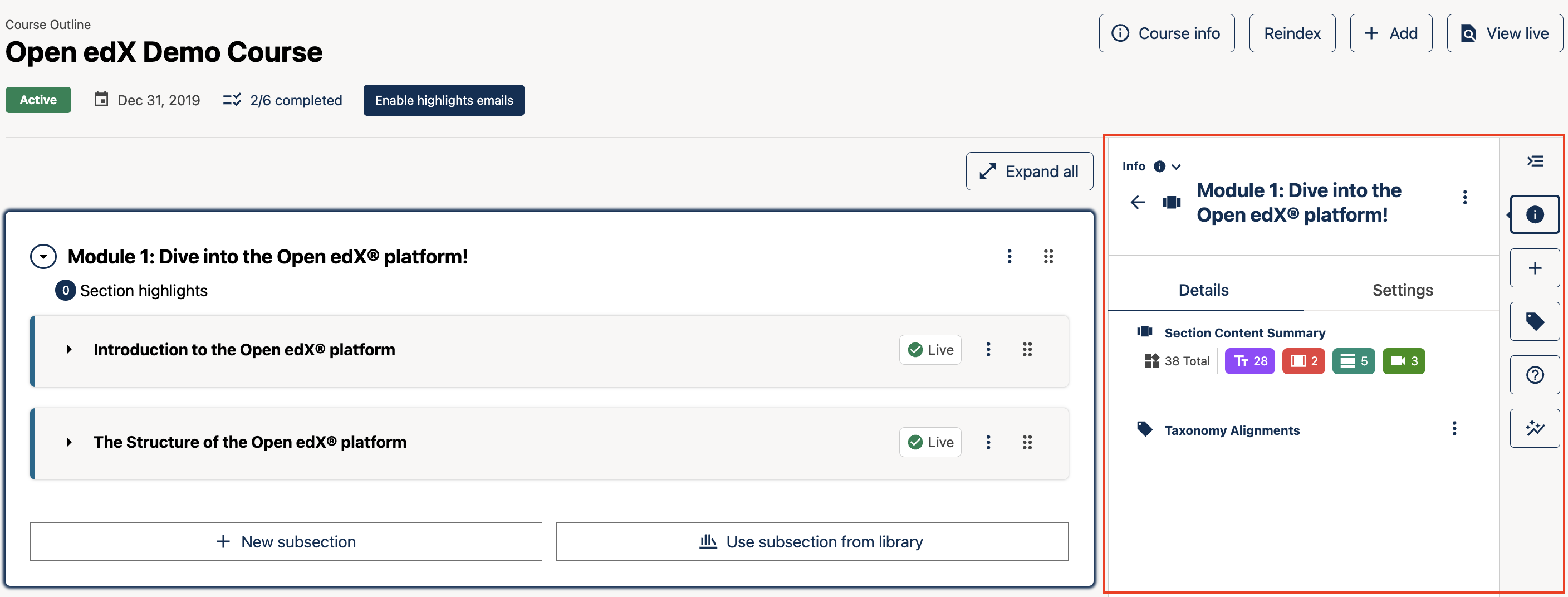Collapse the sidebar with top toggle icon

(x=1535, y=162)
